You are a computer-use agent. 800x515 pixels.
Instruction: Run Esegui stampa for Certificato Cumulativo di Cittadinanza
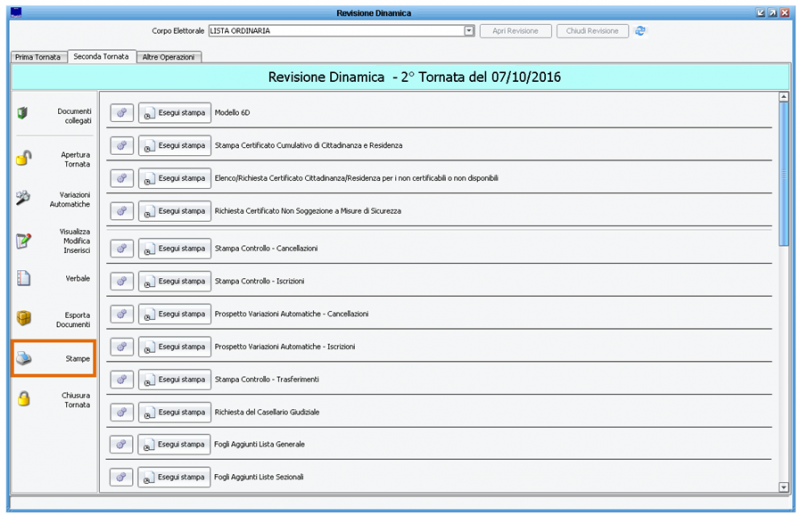point(174,145)
